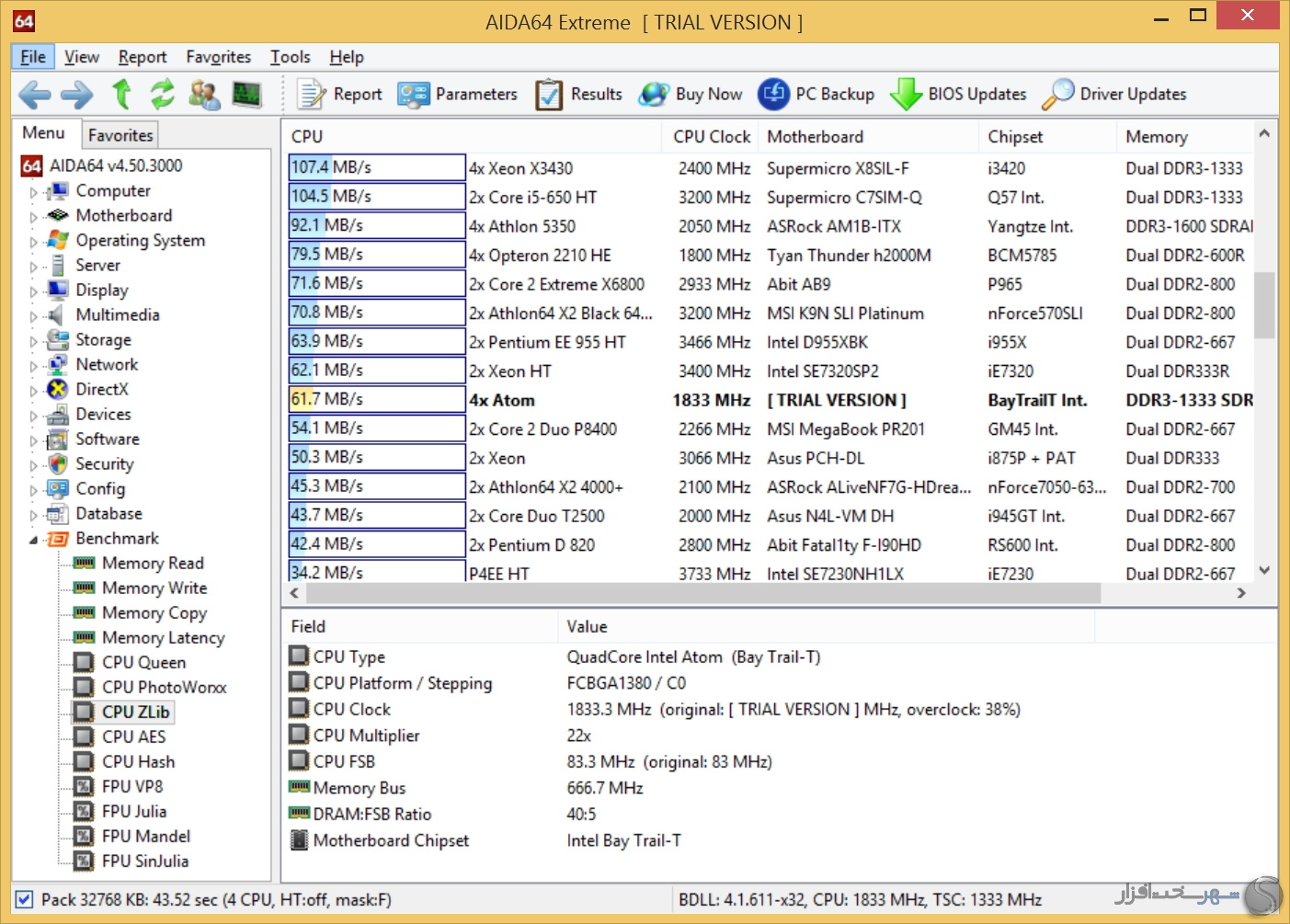1290x924 pixels.
Task: Sort results by the Memory column header
Action: 1184,136
